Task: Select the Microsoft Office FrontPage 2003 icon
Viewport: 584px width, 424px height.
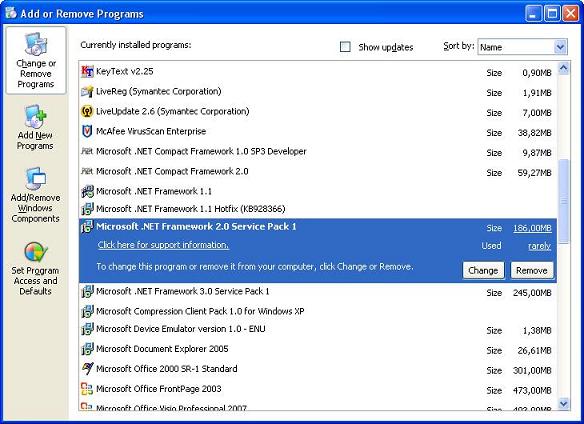Action: click(87, 389)
